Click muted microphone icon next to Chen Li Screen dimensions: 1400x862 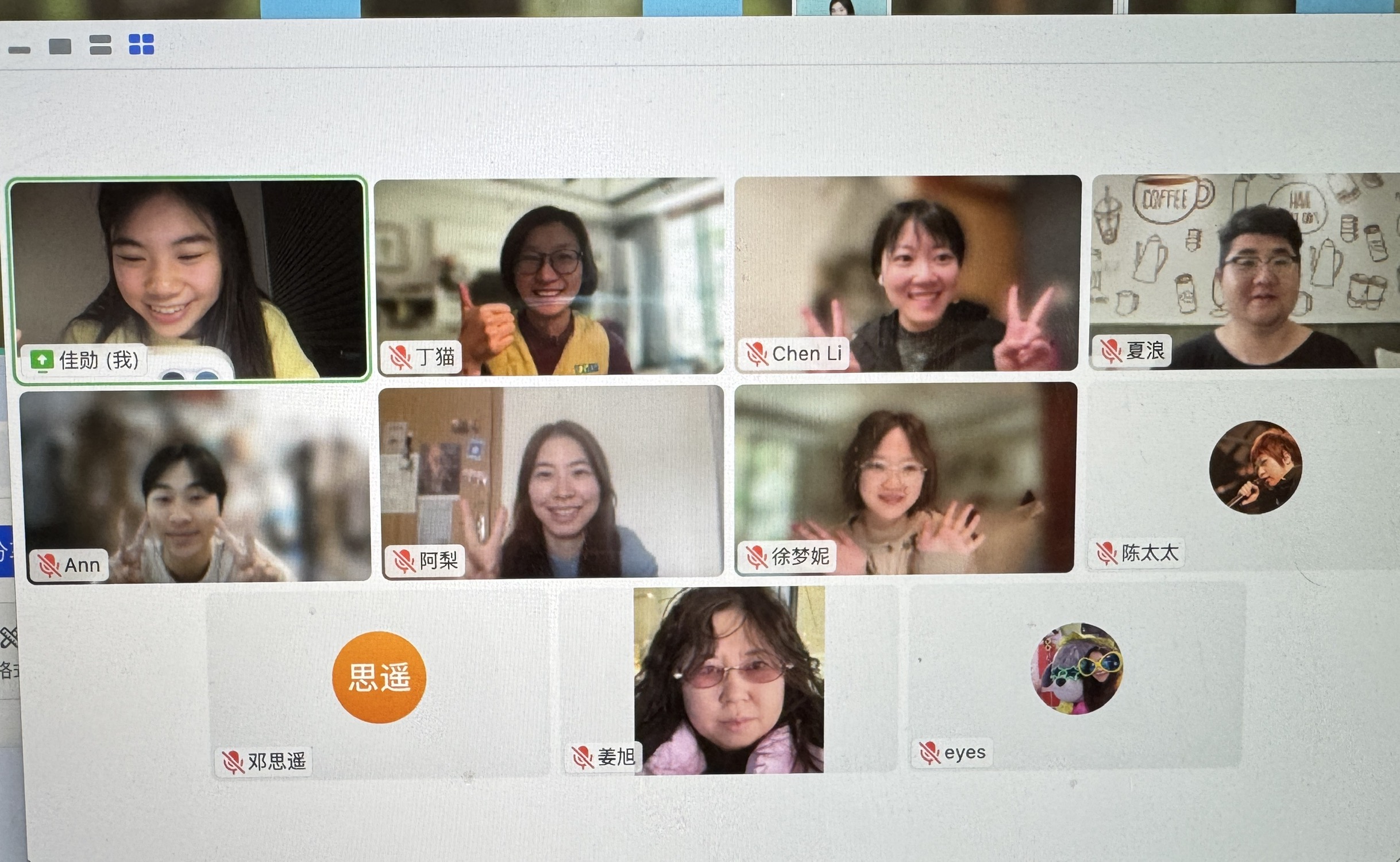pos(756,353)
